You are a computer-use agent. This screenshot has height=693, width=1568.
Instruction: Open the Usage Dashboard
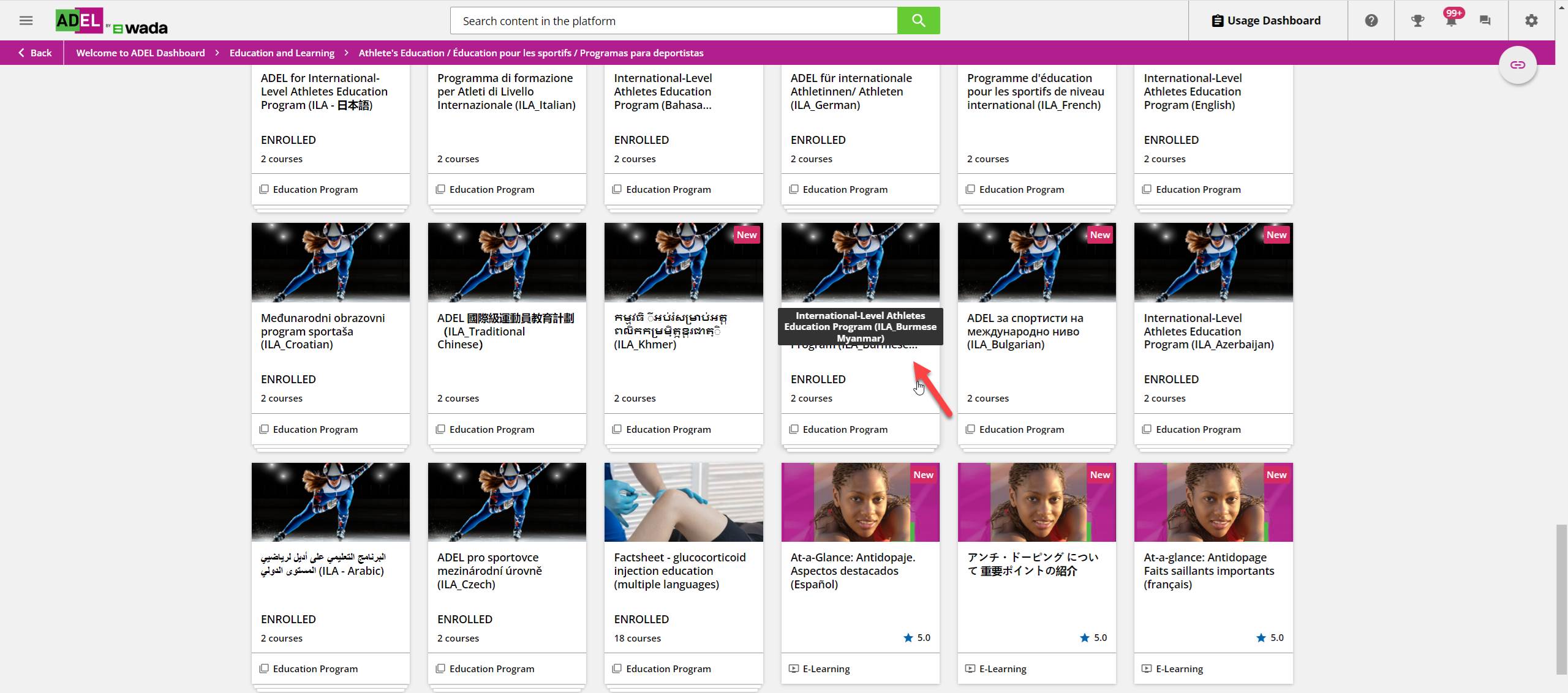[x=1266, y=21]
